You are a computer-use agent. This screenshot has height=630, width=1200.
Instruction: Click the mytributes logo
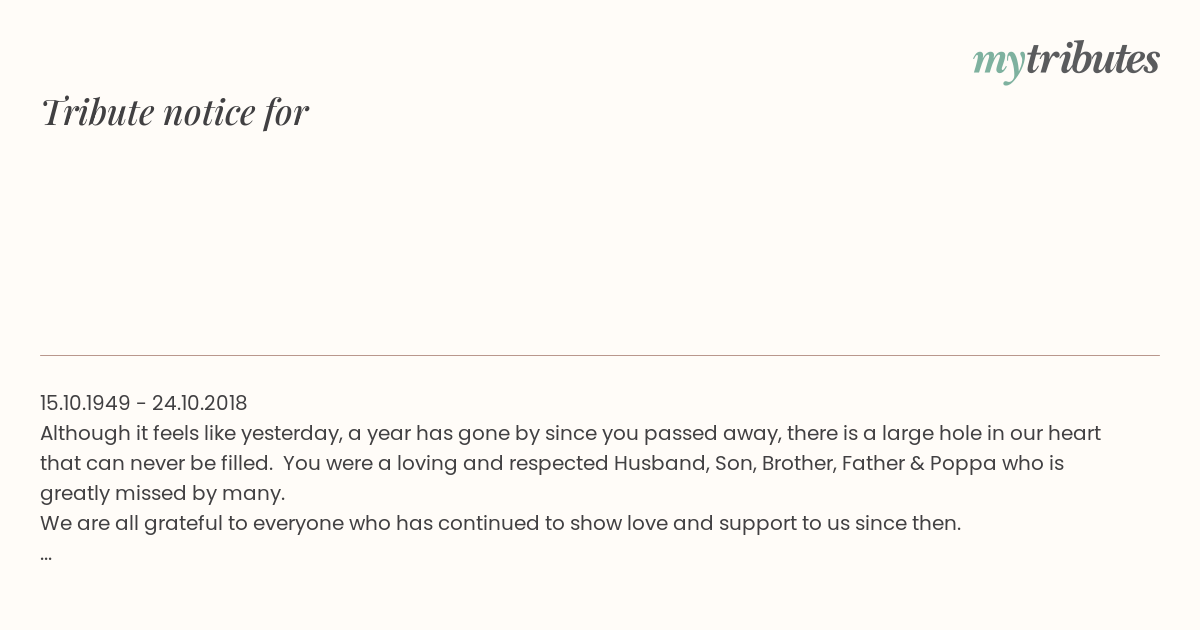click(x=1066, y=61)
